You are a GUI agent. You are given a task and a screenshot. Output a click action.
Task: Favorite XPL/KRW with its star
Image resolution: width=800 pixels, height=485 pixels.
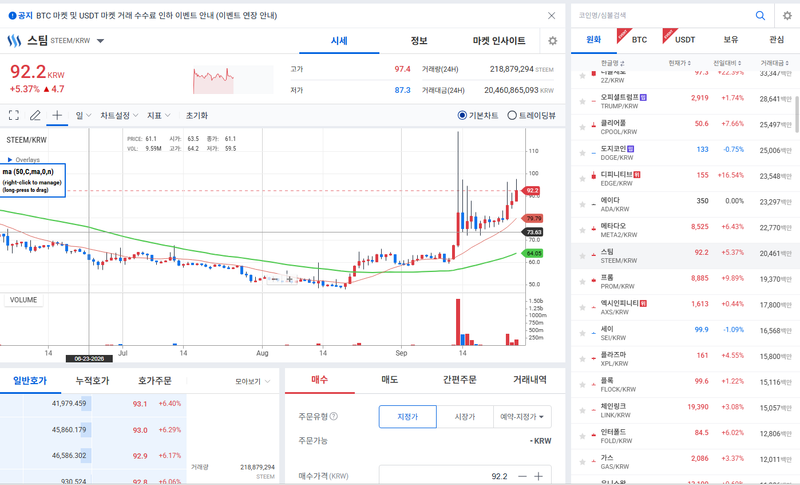point(582,359)
